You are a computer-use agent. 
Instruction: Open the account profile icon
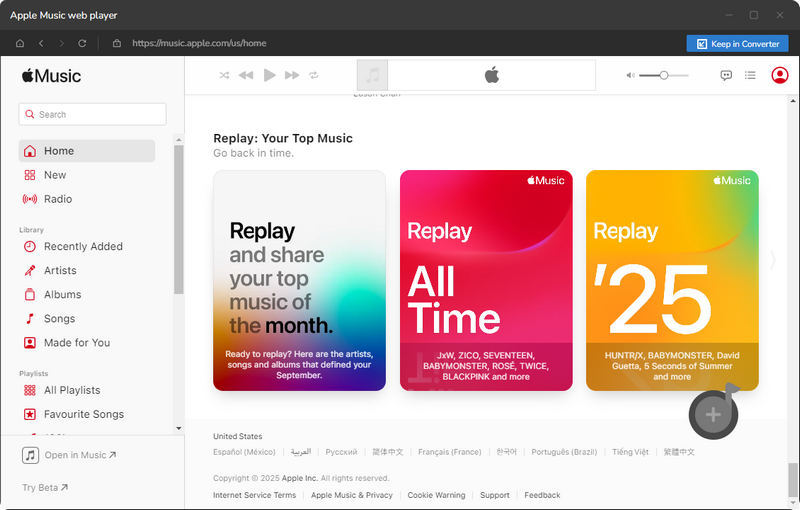(x=780, y=75)
